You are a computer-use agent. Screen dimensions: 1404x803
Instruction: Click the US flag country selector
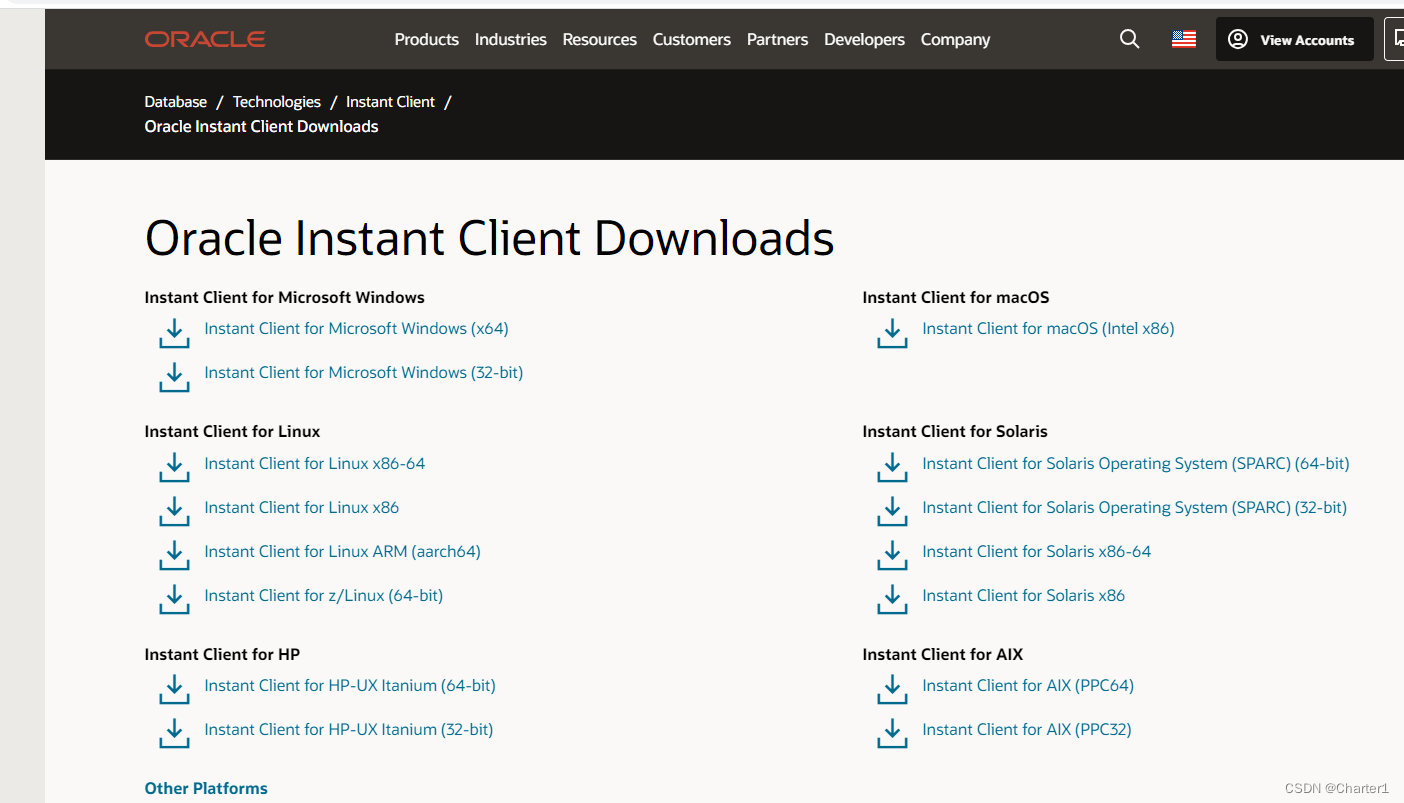(x=1184, y=39)
